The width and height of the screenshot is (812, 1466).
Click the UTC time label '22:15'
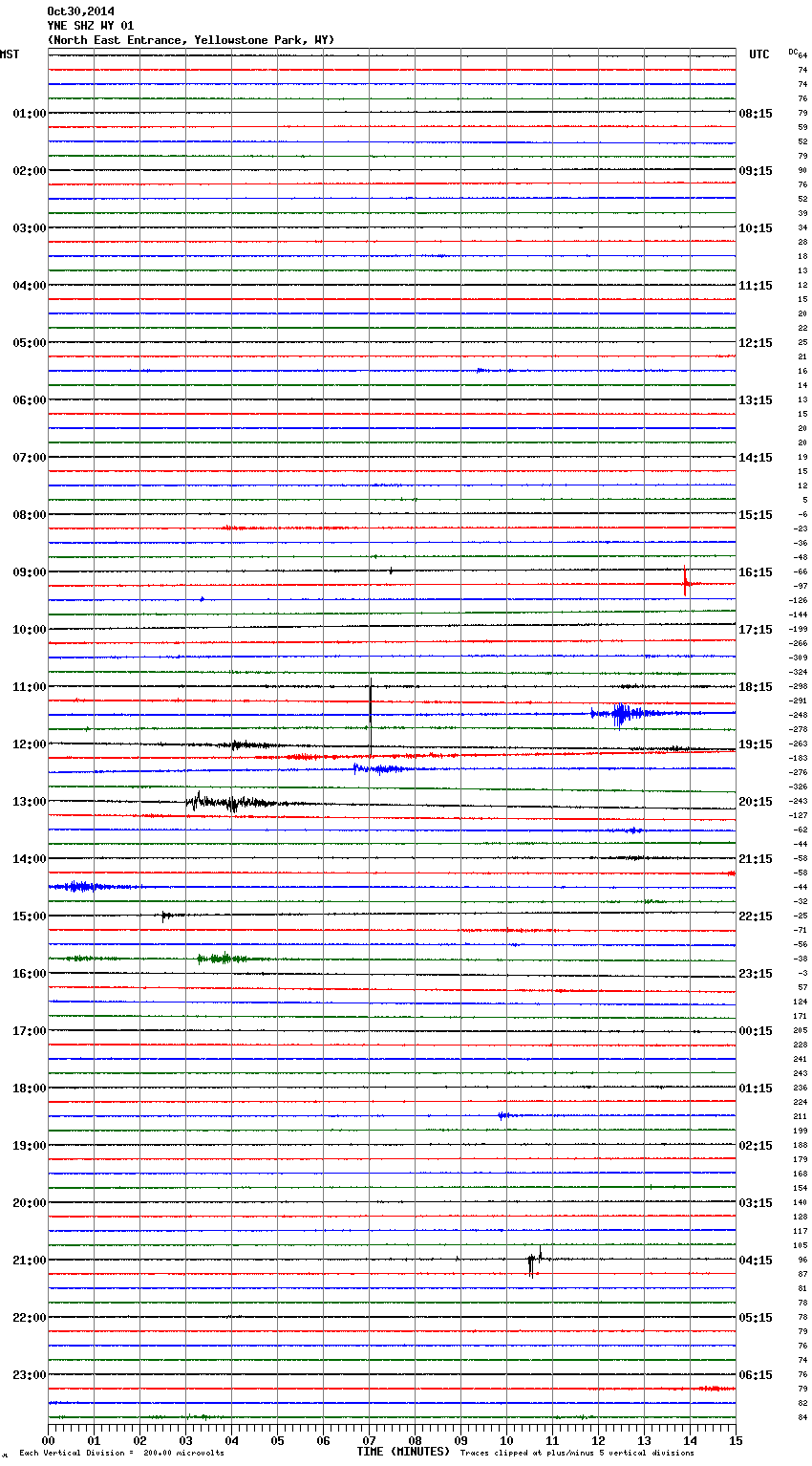756,916
